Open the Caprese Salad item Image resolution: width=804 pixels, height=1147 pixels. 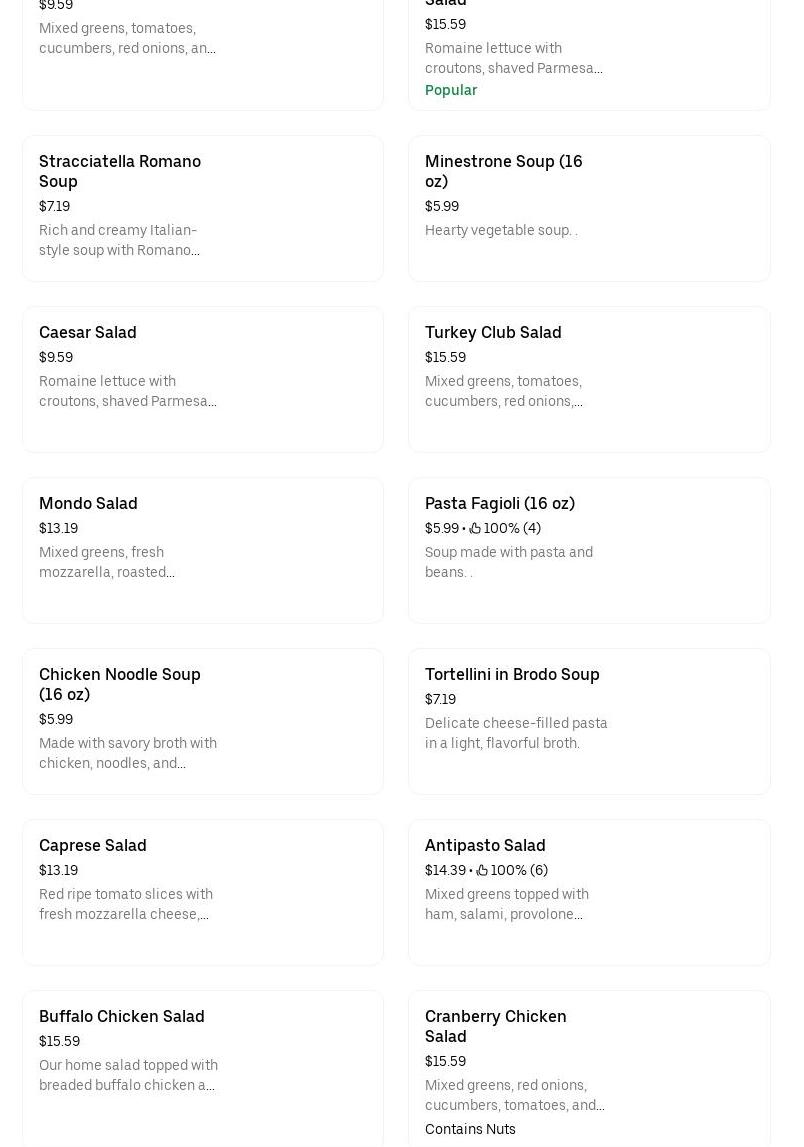[93, 845]
